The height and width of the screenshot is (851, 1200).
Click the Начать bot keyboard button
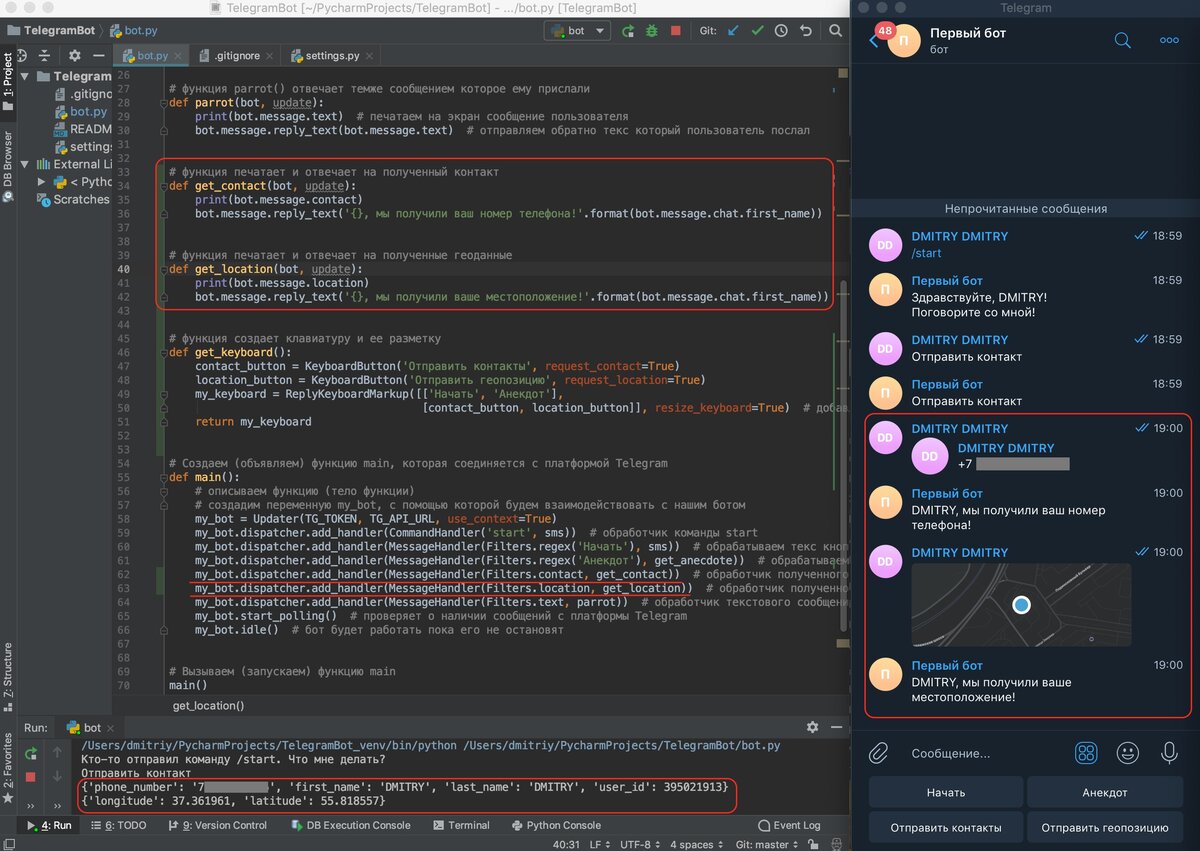(945, 792)
